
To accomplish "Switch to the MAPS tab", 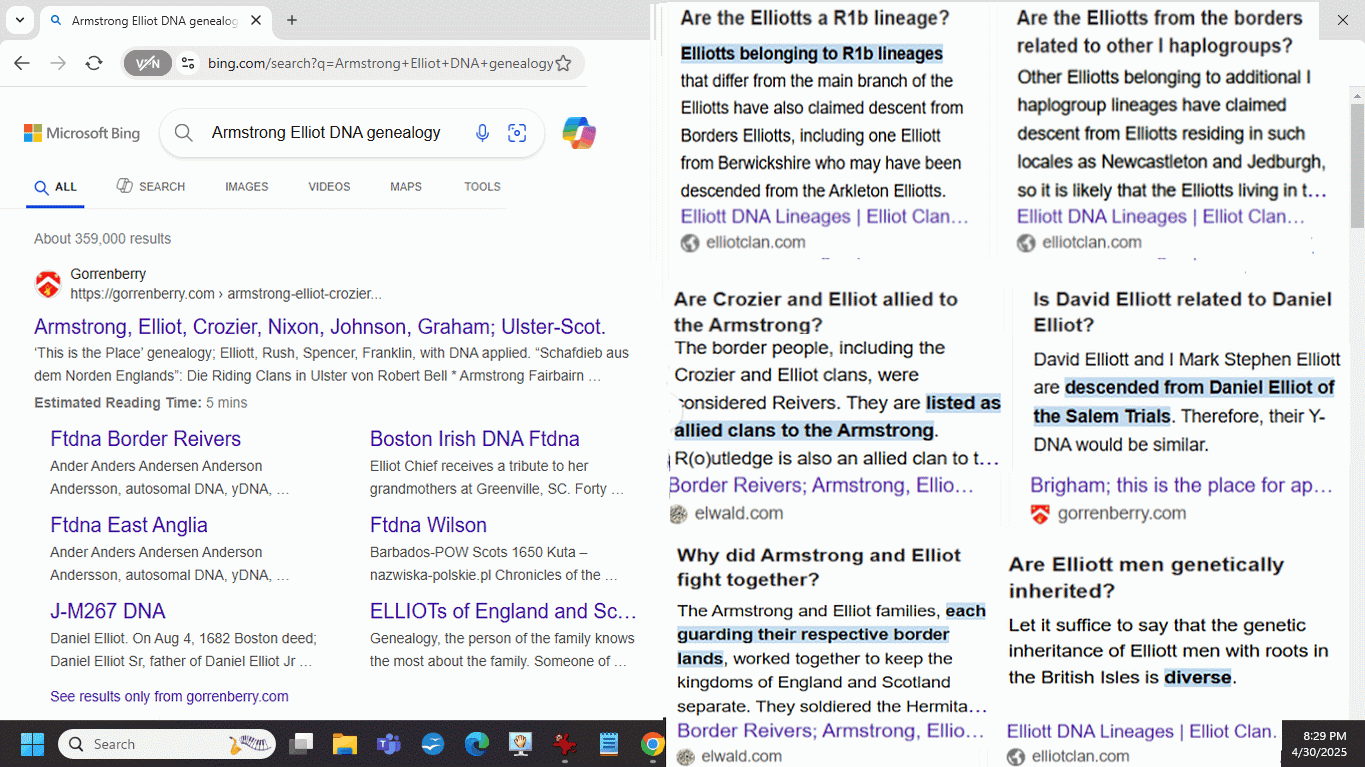I will [x=406, y=187].
